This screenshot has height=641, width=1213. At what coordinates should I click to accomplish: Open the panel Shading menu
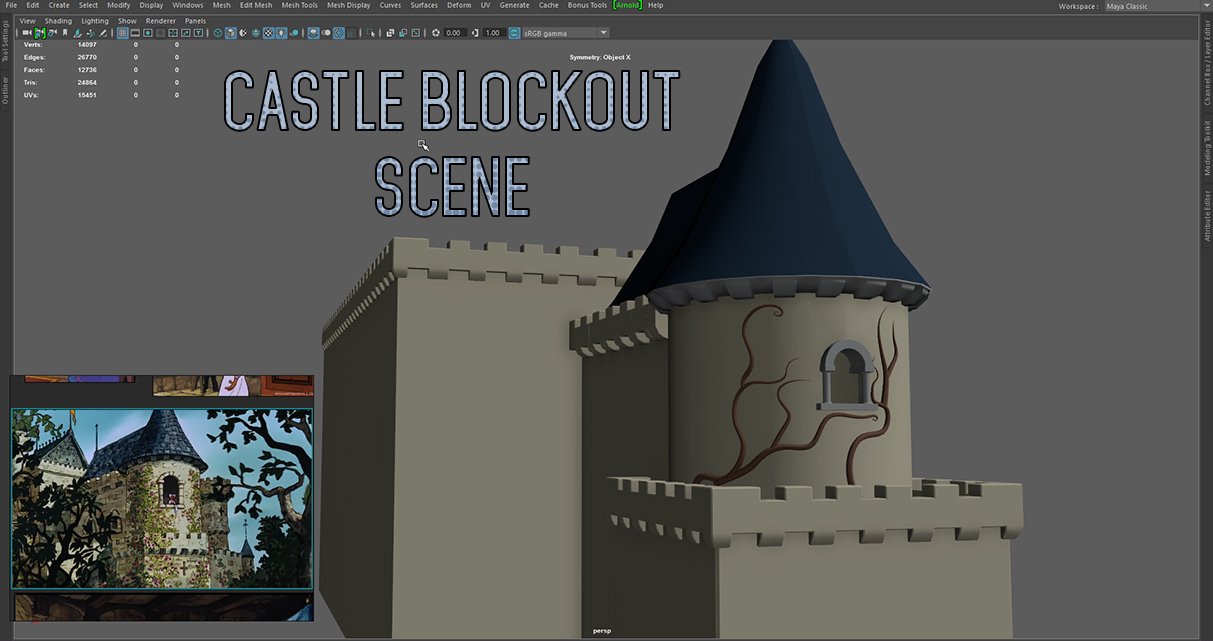pyautogui.click(x=58, y=20)
